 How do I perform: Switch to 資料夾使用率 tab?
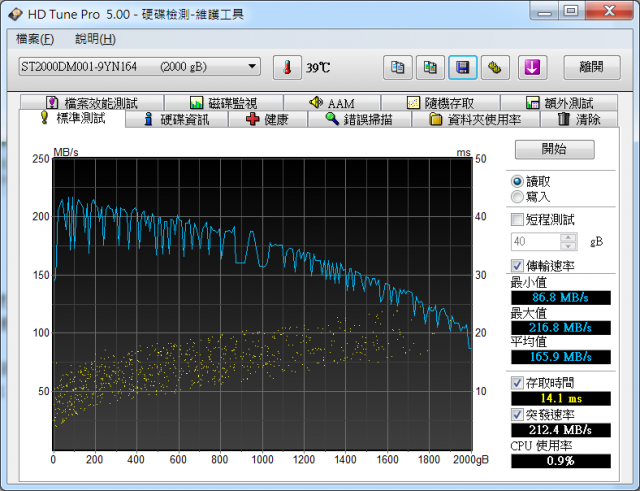pos(476,120)
